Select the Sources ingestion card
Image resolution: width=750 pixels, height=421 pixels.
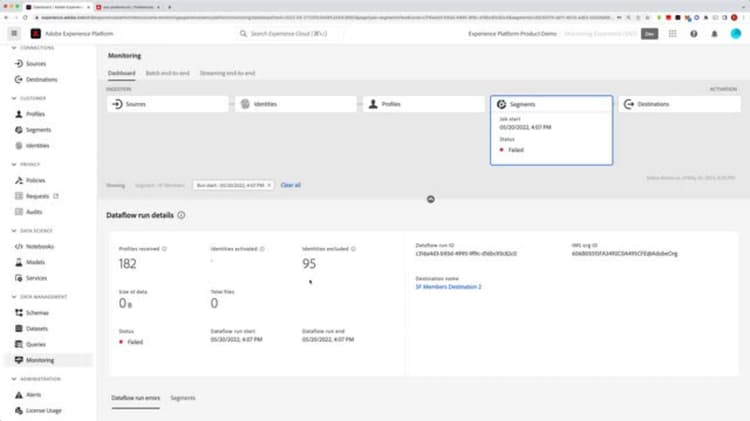point(167,104)
